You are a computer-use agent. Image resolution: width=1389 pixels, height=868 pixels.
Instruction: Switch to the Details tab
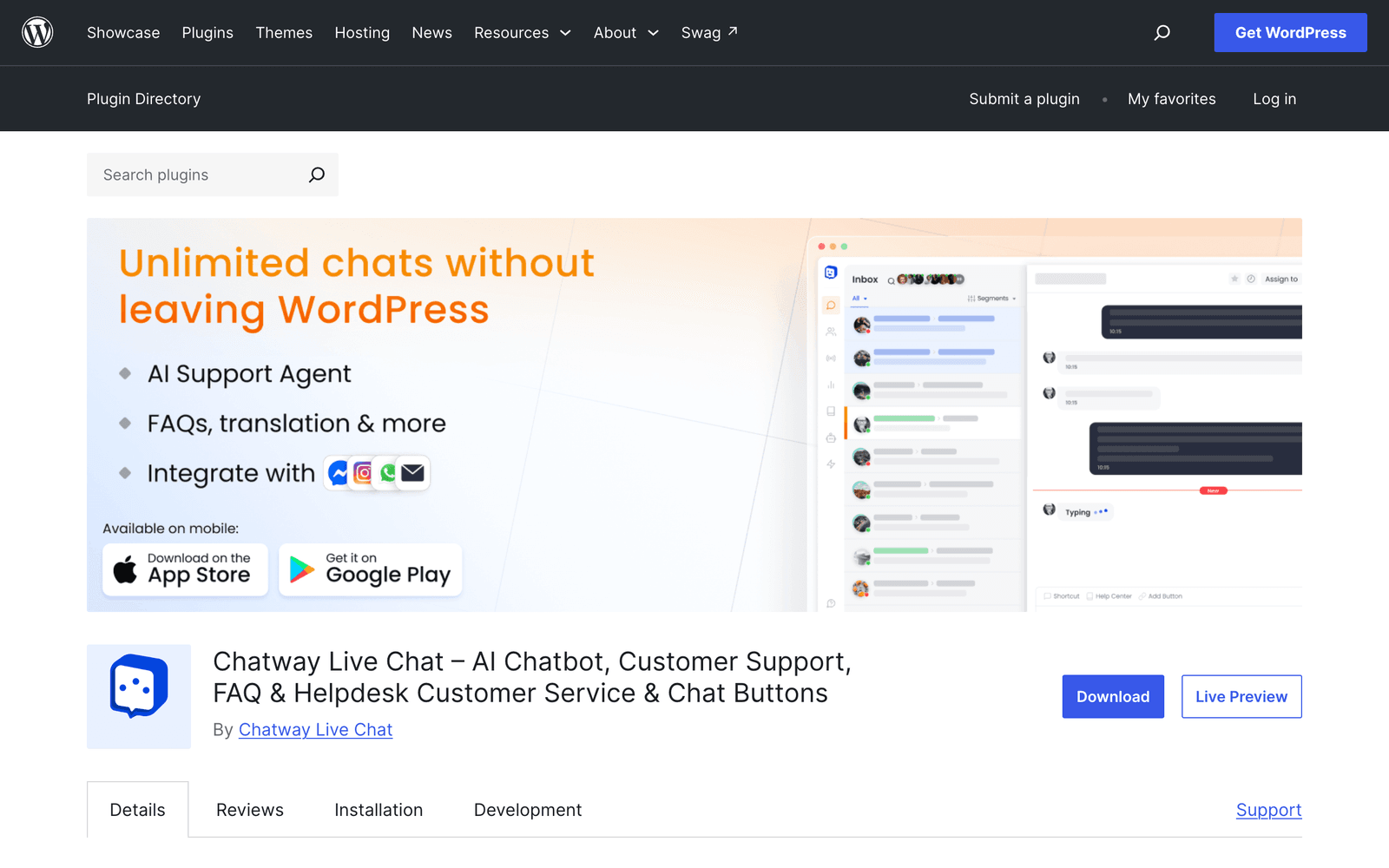point(137,810)
